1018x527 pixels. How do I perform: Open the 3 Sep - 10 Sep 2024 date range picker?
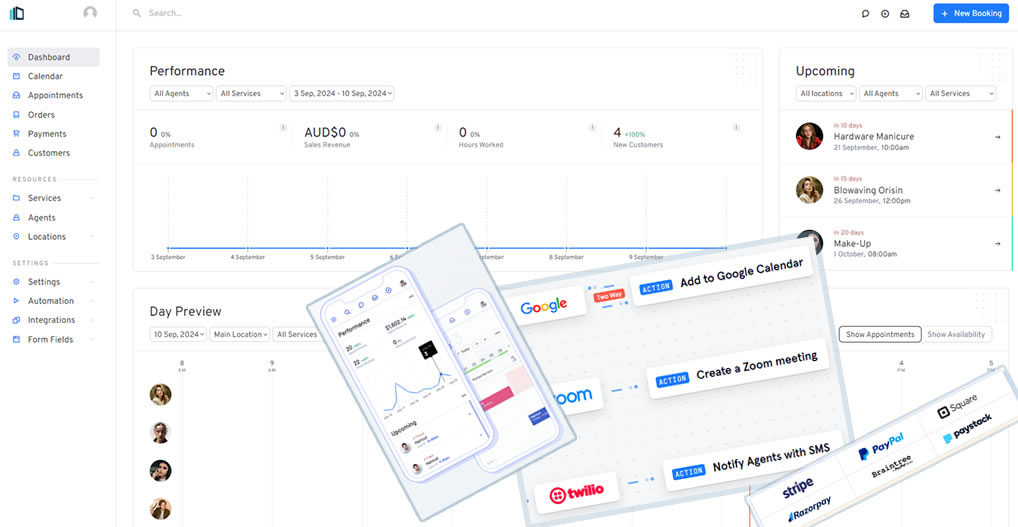coord(342,93)
